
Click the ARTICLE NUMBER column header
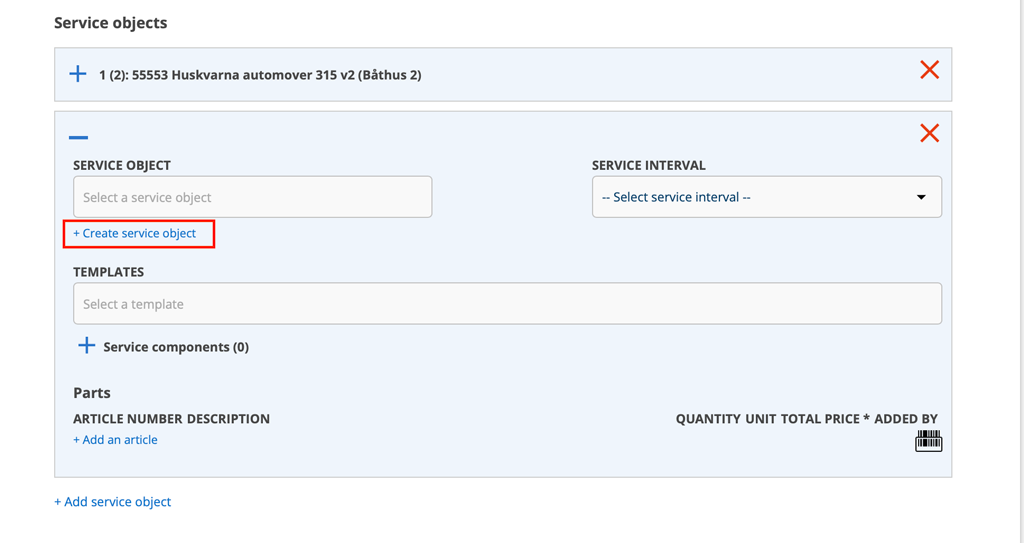click(x=127, y=419)
